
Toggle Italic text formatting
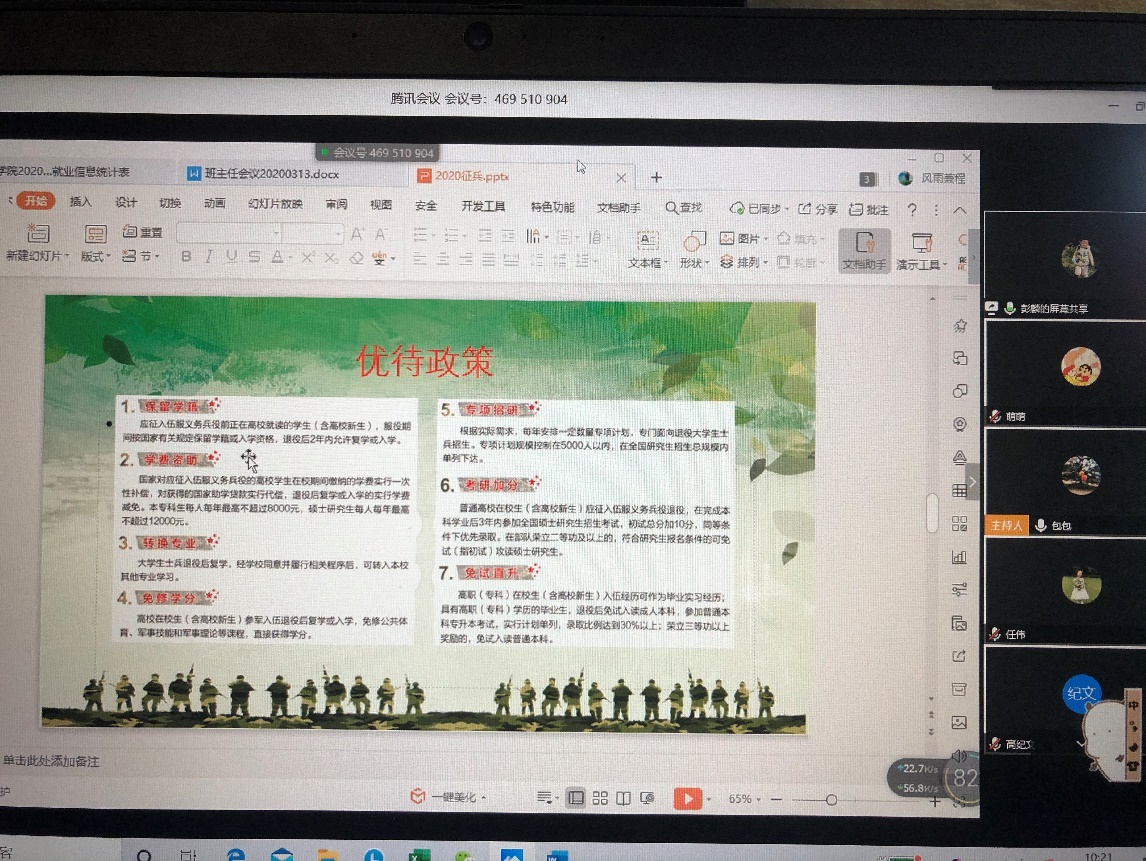tap(209, 258)
